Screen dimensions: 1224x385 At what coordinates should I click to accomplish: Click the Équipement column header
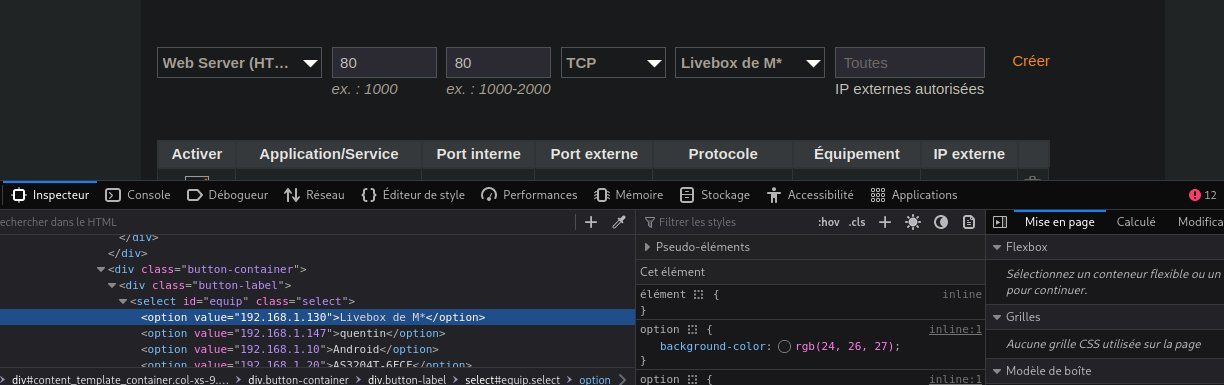(x=856, y=154)
